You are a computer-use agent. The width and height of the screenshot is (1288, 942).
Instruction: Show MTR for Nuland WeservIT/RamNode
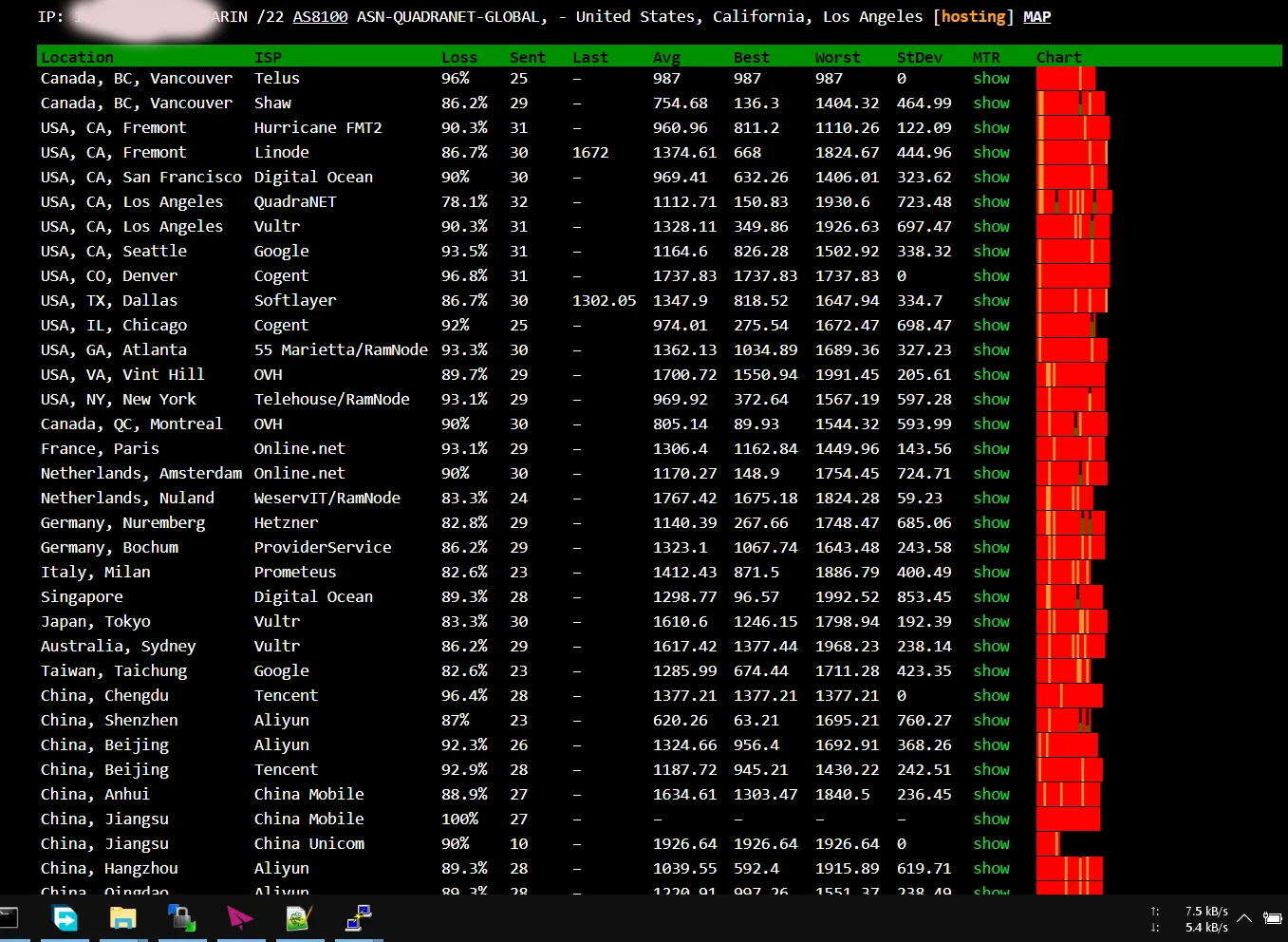click(x=991, y=499)
